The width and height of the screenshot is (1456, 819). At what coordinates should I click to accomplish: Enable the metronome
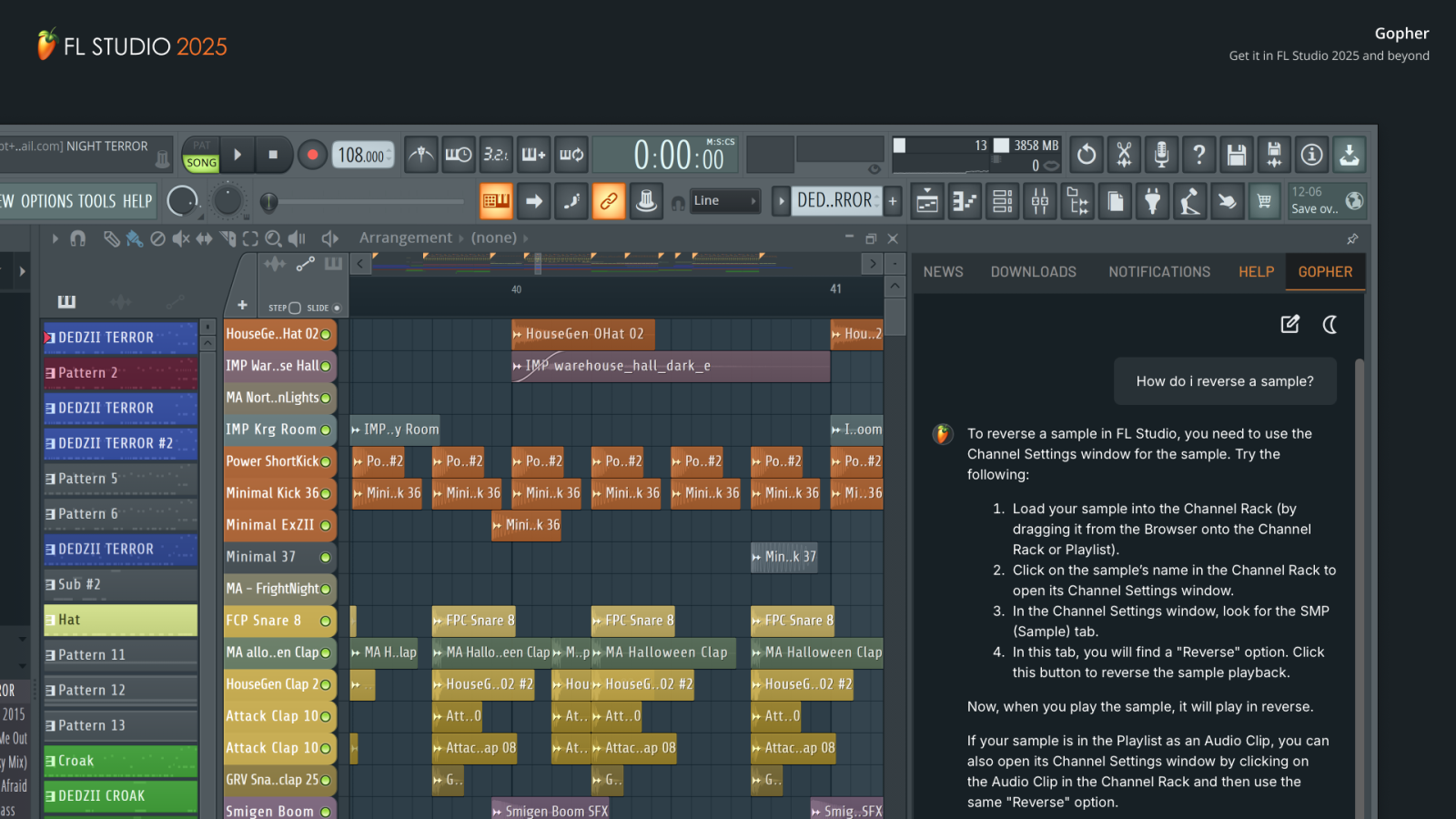tap(420, 155)
